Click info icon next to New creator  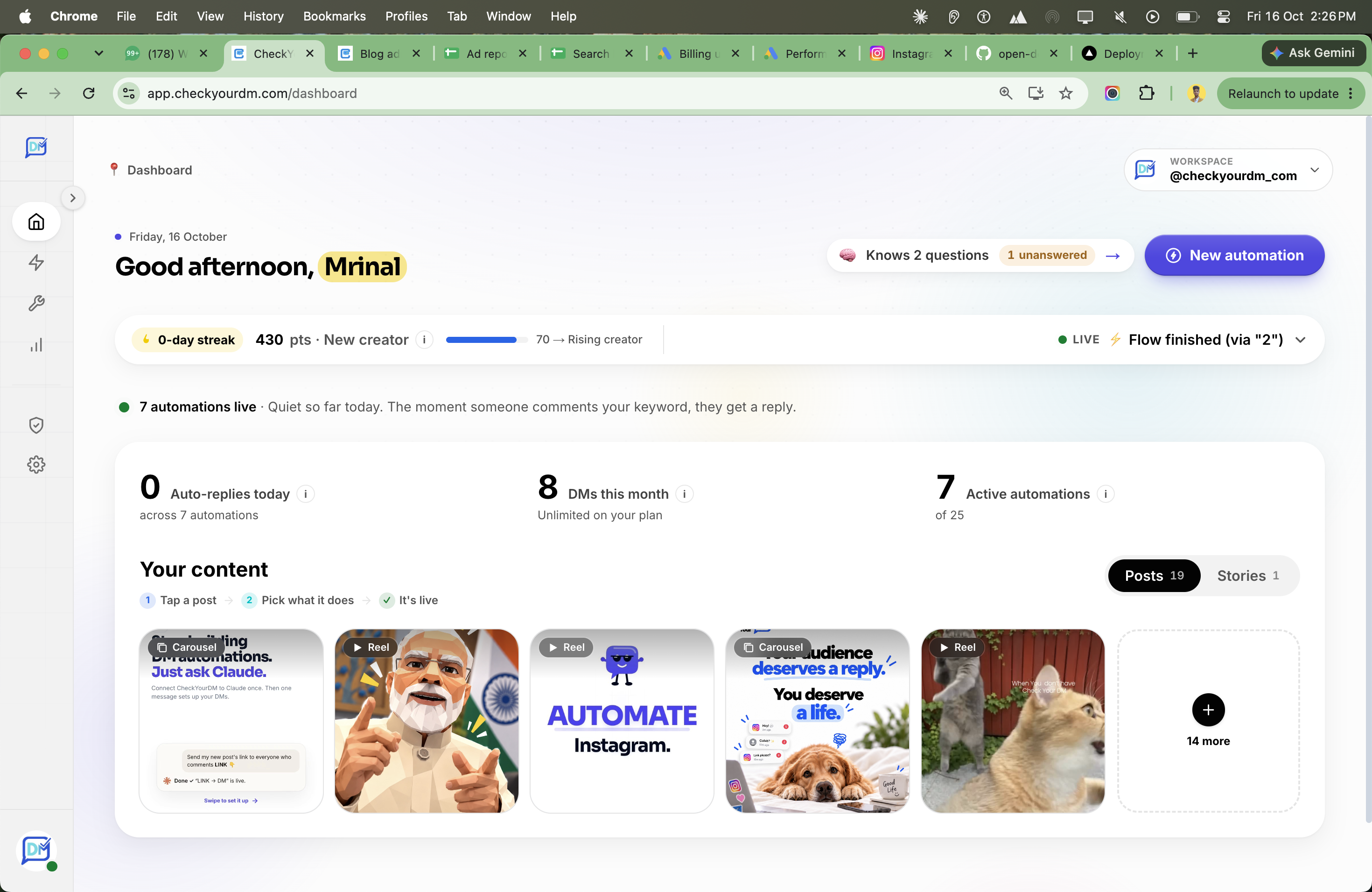[424, 340]
